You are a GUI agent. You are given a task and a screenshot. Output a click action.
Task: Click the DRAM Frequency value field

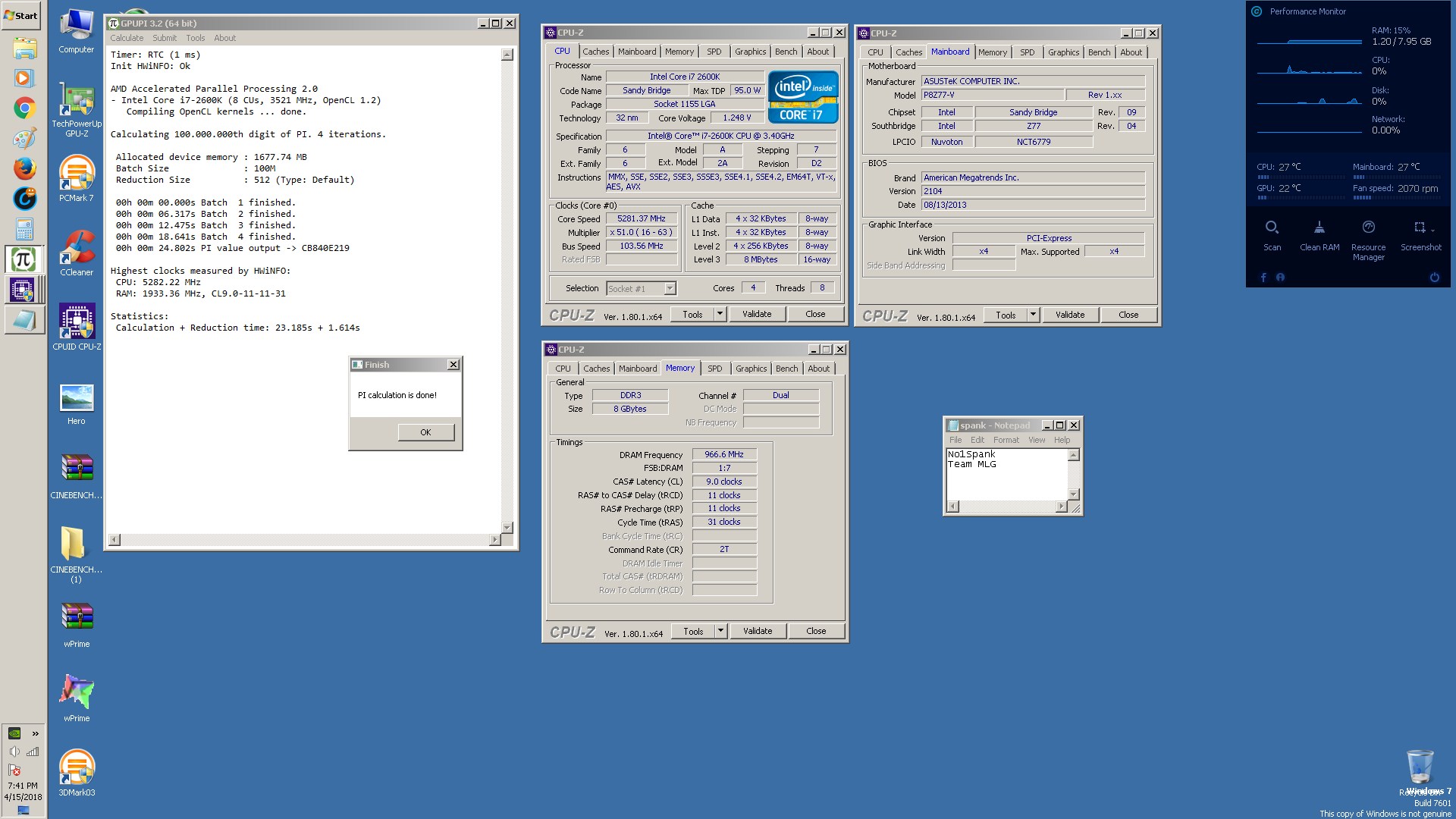pos(724,454)
